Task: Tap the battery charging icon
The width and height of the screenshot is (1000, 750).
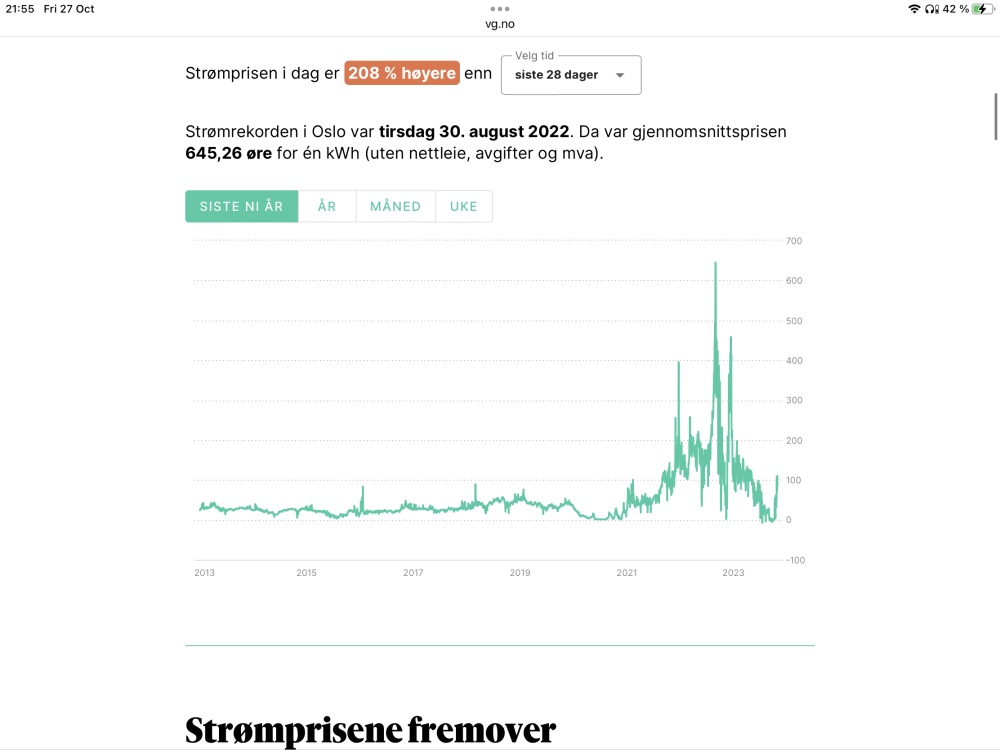Action: pyautogui.click(x=983, y=9)
